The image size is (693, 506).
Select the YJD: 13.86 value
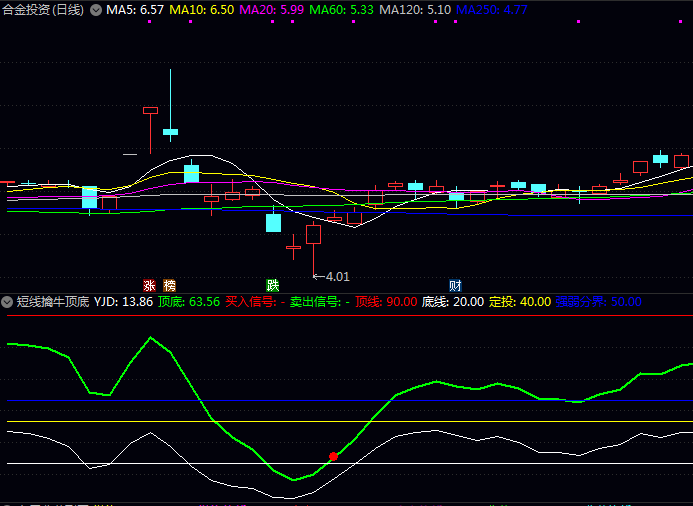pyautogui.click(x=123, y=302)
